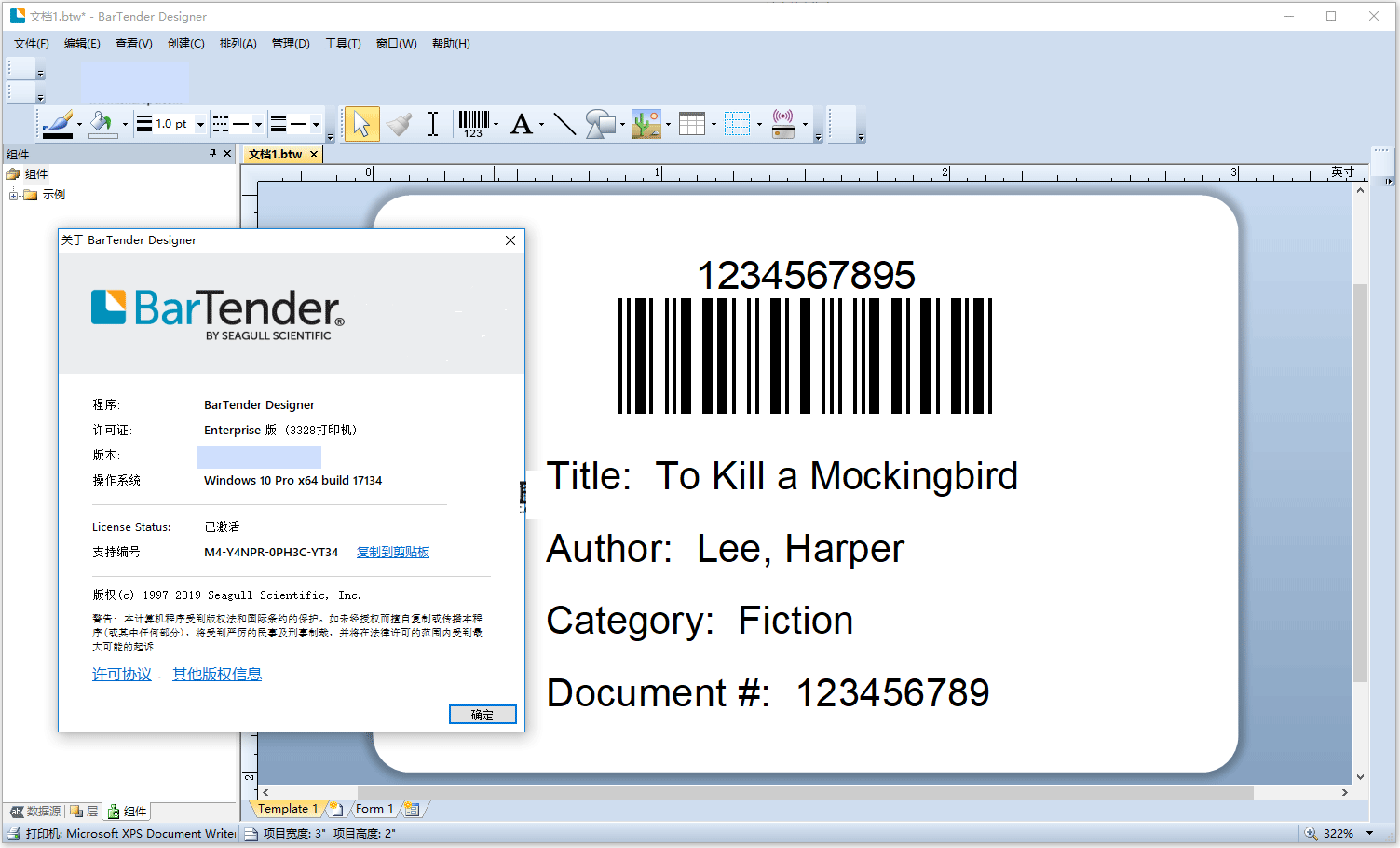Open picture tool dropdown arrow
1400x848 pixels.
click(x=668, y=124)
